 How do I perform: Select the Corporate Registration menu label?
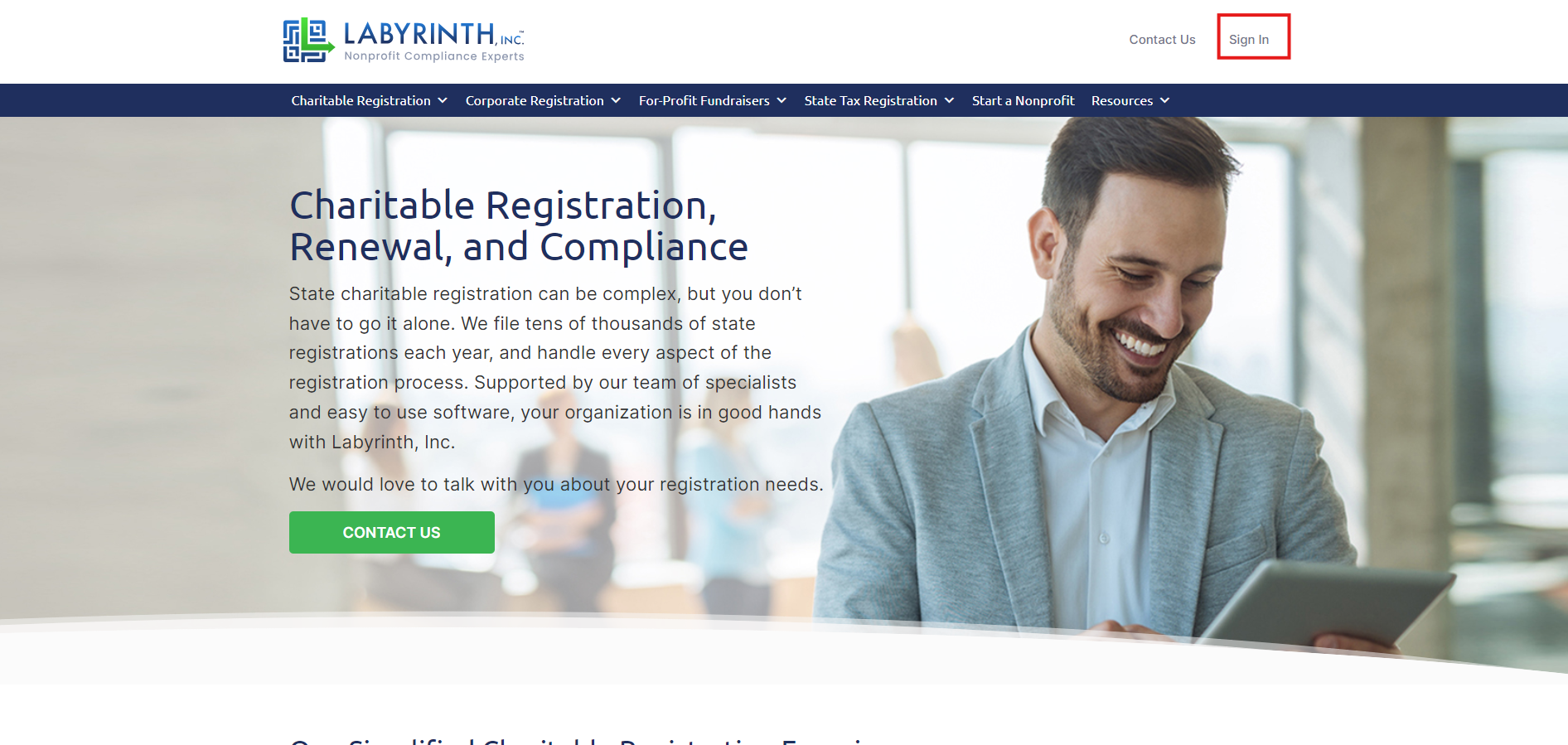click(x=535, y=100)
